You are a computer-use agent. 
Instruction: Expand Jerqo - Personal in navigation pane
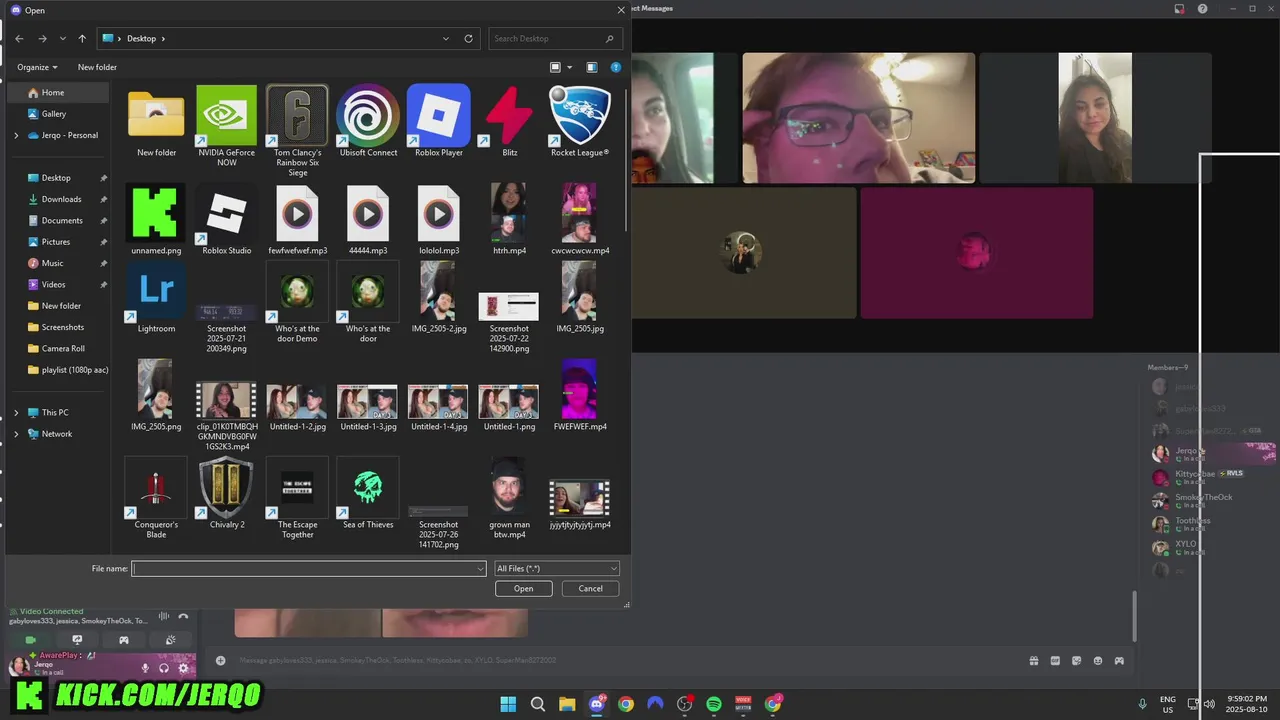[16, 135]
